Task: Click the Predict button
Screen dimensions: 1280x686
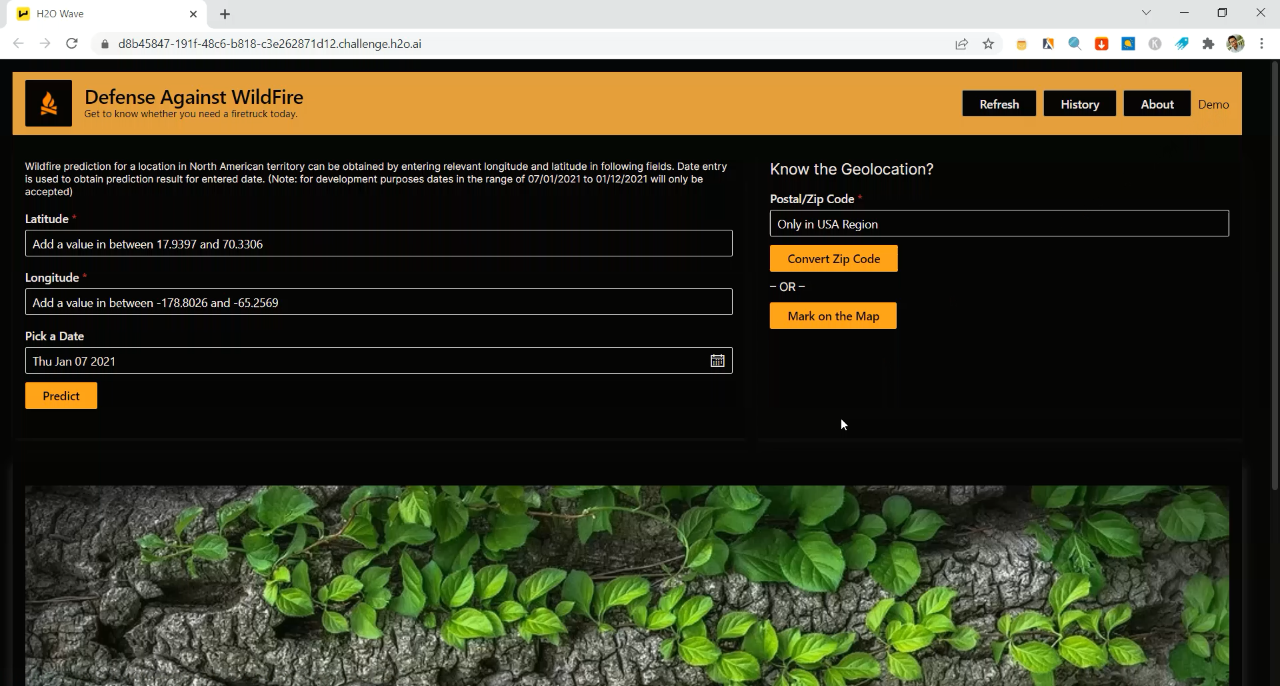Action: 61,396
